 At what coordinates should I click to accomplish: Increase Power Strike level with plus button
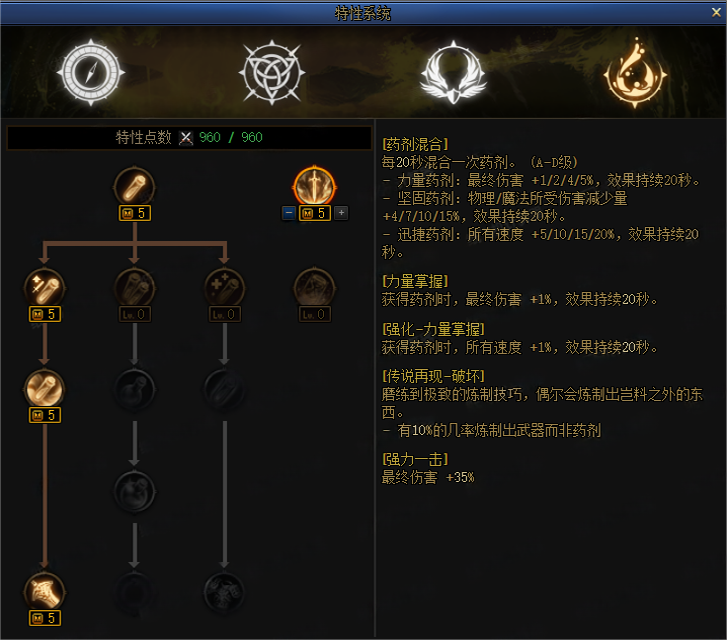(341, 213)
